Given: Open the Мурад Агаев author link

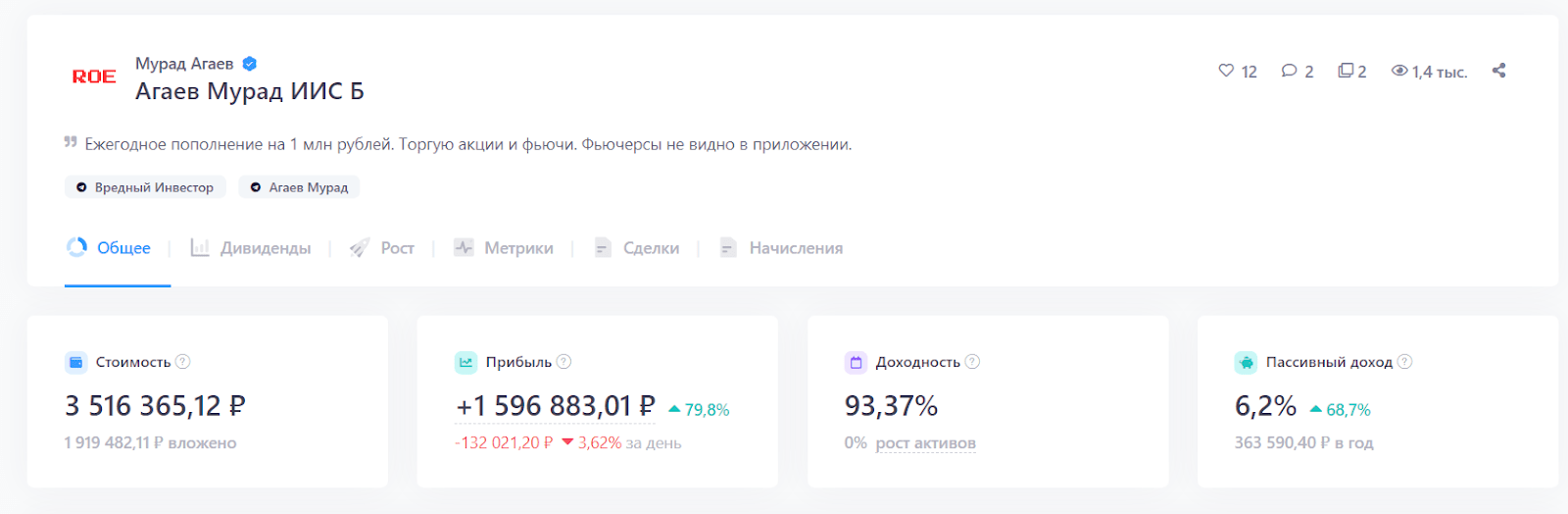Looking at the screenshot, I should coord(184,64).
